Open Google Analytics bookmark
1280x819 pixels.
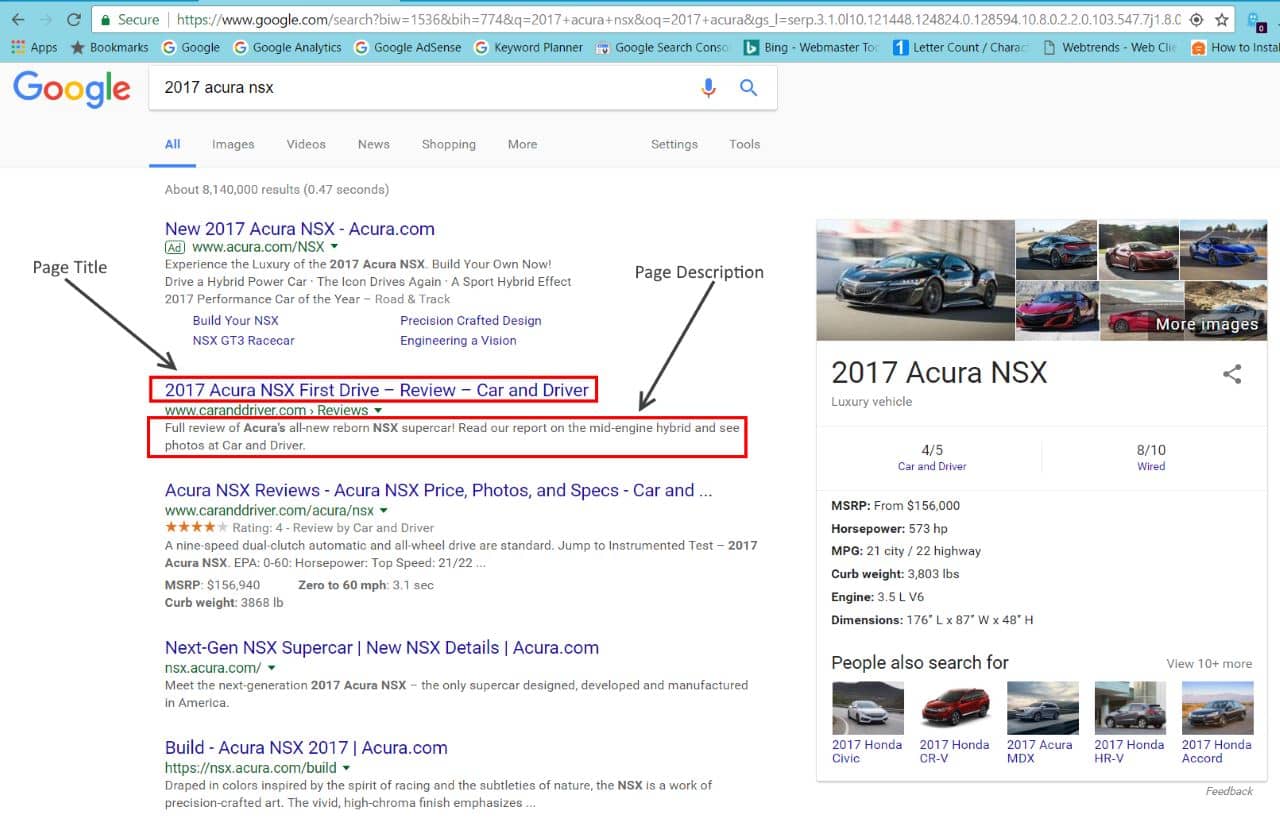[x=287, y=47]
